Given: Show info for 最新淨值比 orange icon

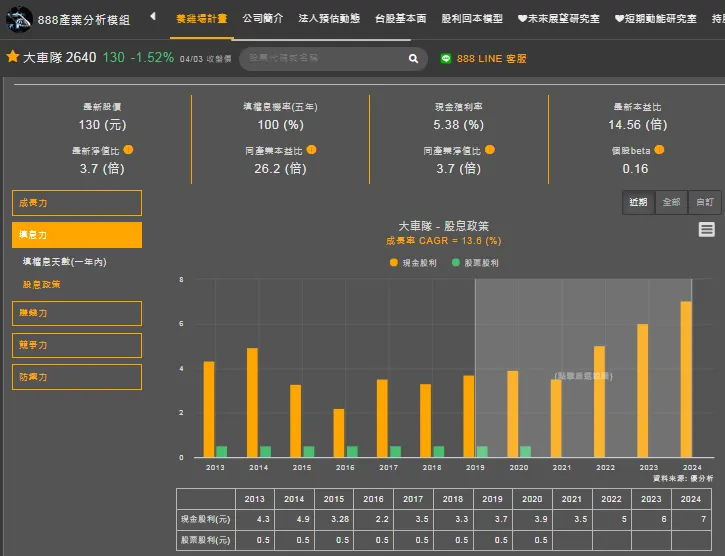Looking at the screenshot, I should [x=129, y=150].
